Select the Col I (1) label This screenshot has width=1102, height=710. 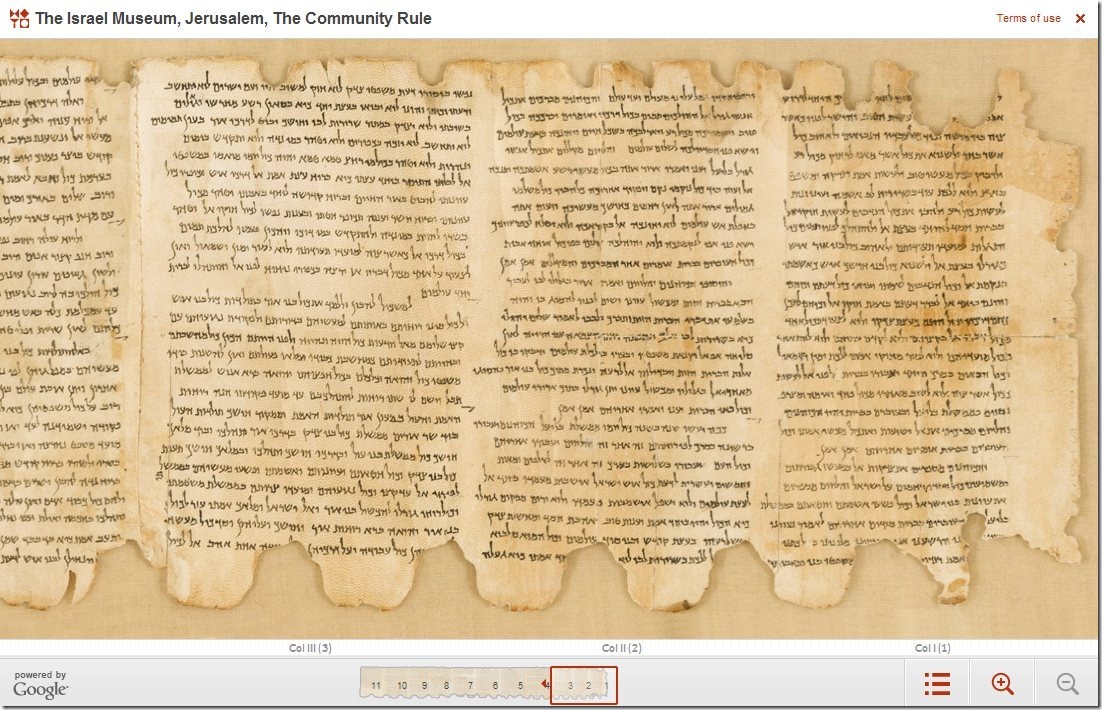pos(933,648)
